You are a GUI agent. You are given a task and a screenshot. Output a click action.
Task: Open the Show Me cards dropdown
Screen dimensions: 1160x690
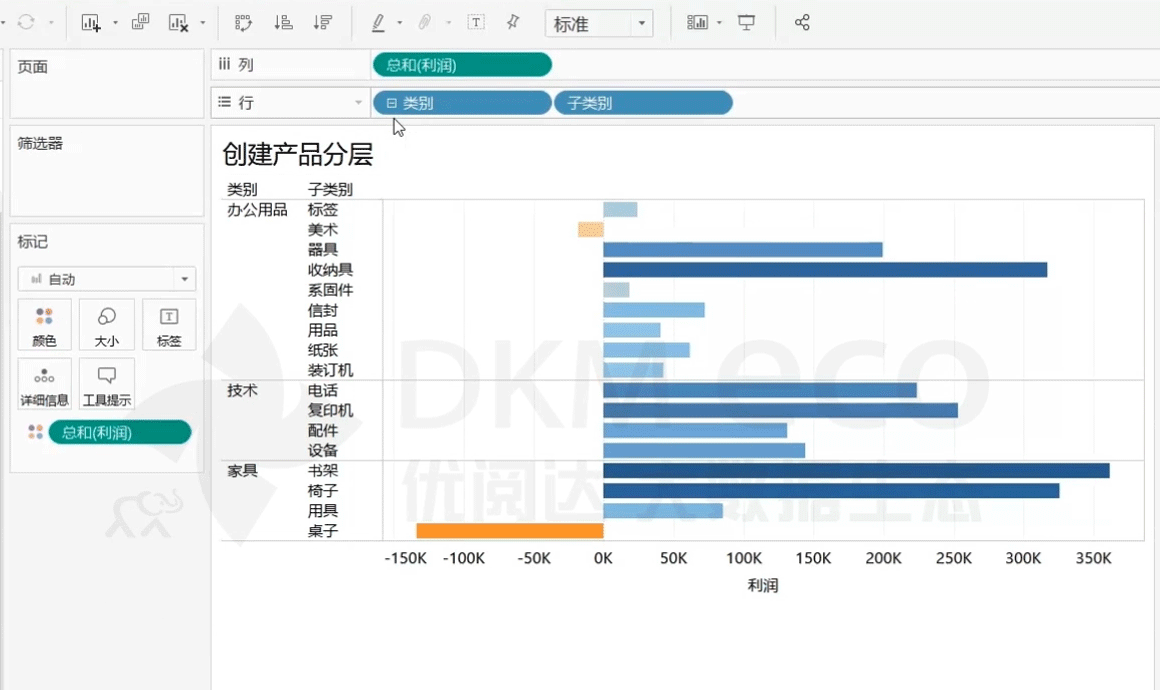click(x=719, y=23)
